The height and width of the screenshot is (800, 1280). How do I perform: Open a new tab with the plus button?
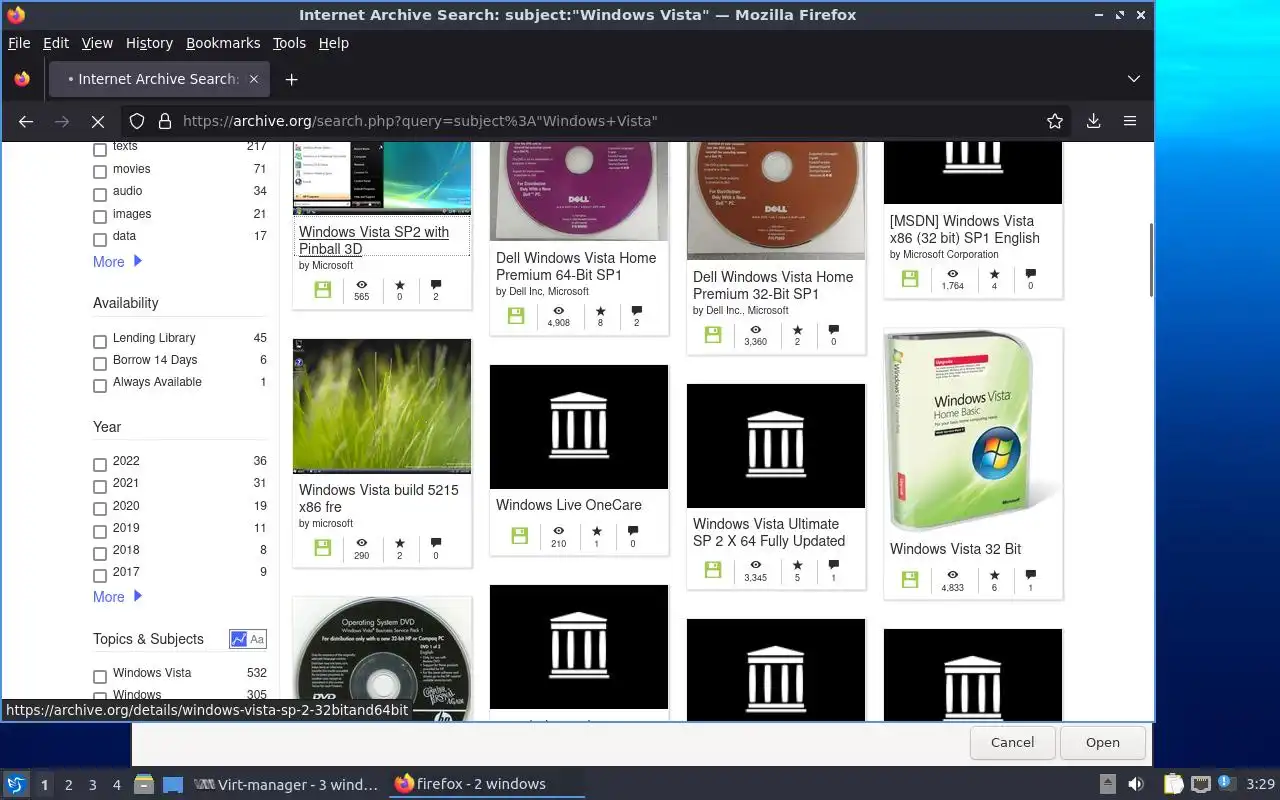[291, 79]
